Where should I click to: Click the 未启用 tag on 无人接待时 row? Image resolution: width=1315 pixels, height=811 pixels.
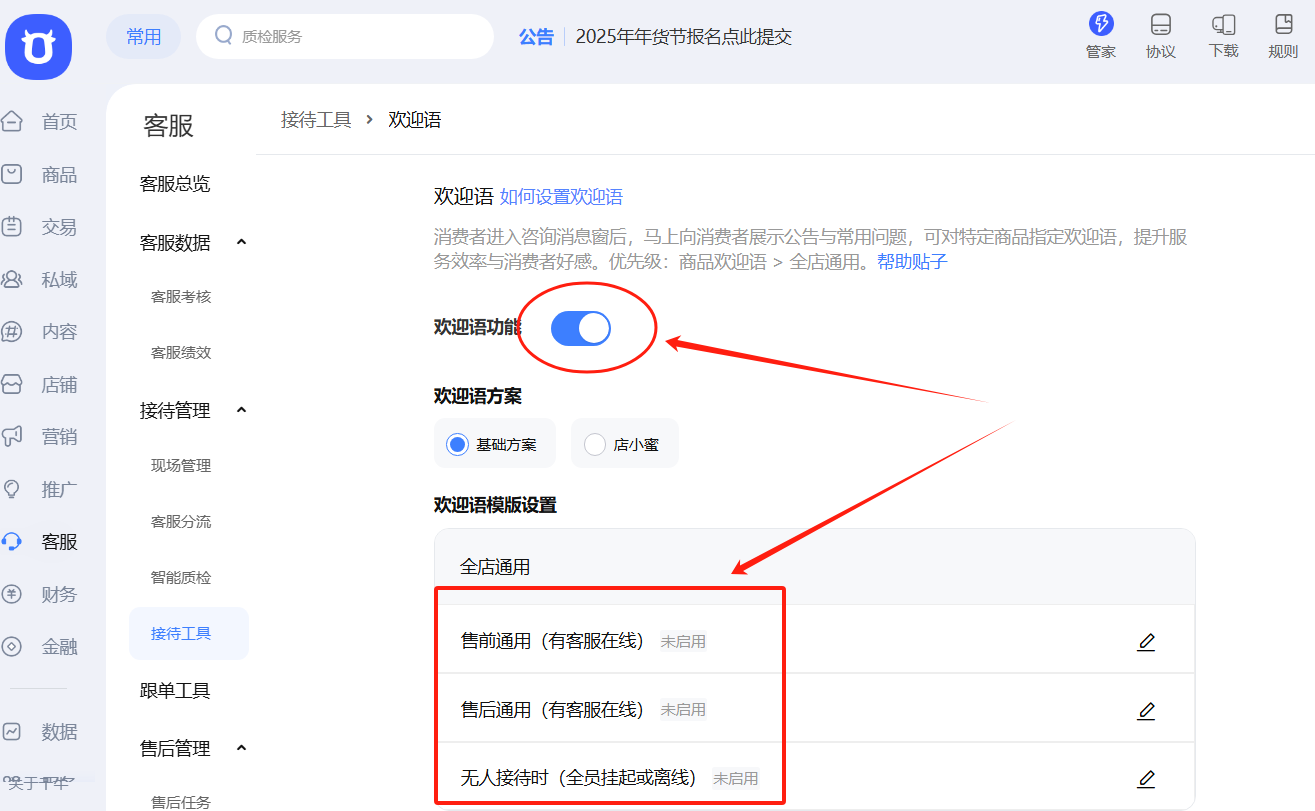click(x=736, y=778)
